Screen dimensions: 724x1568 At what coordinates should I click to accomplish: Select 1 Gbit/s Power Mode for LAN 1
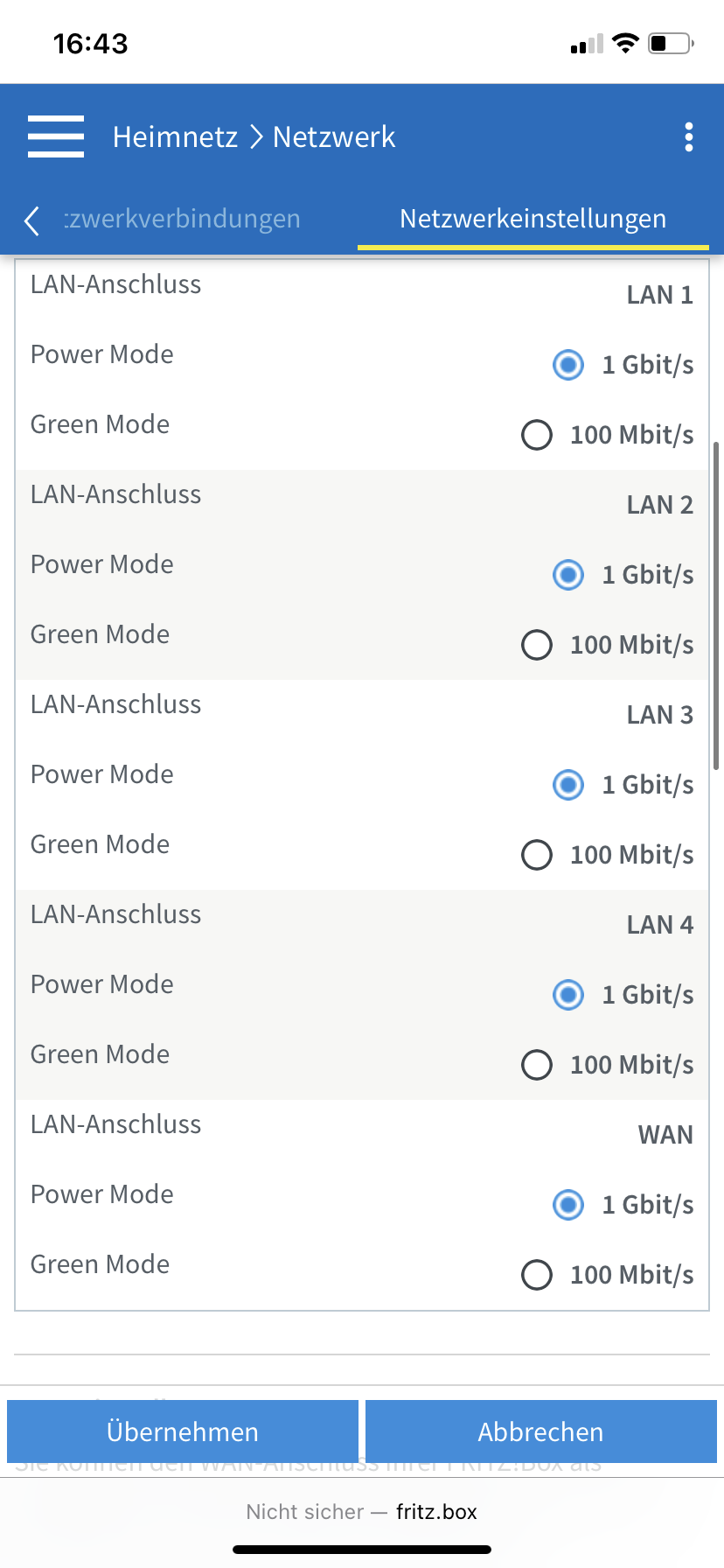click(568, 364)
